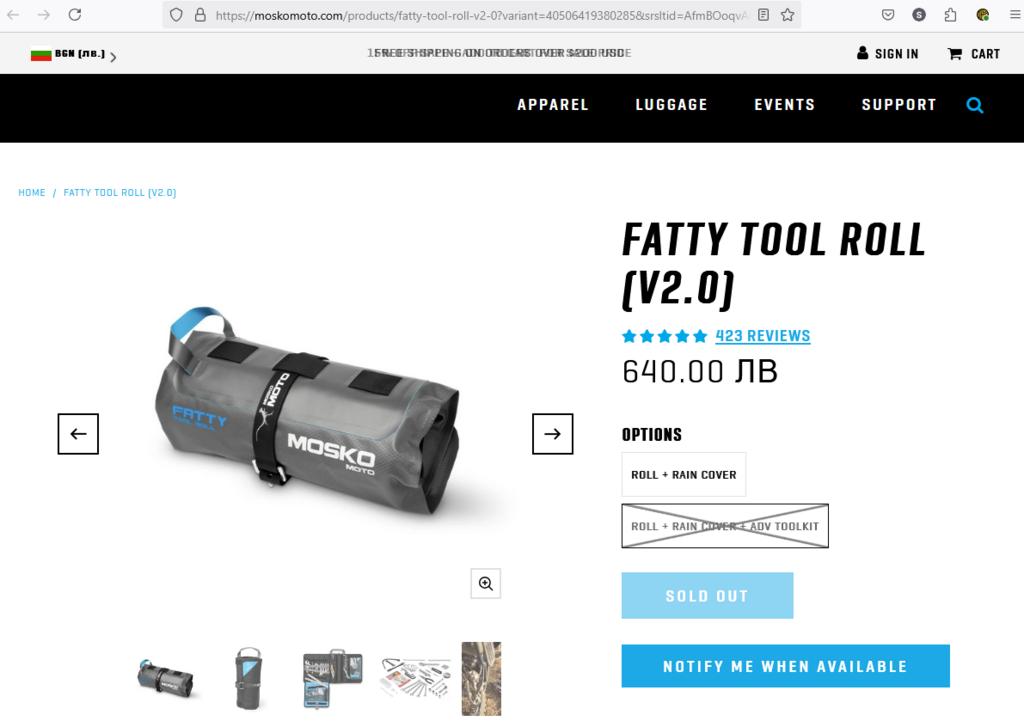1024x721 pixels.
Task: Show next product image with right arrow
Action: pos(552,434)
